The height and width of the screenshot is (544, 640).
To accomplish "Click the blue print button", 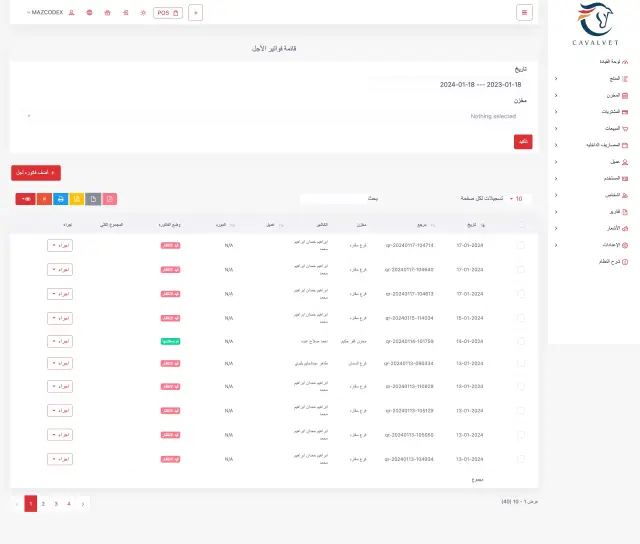I will 60,199.
